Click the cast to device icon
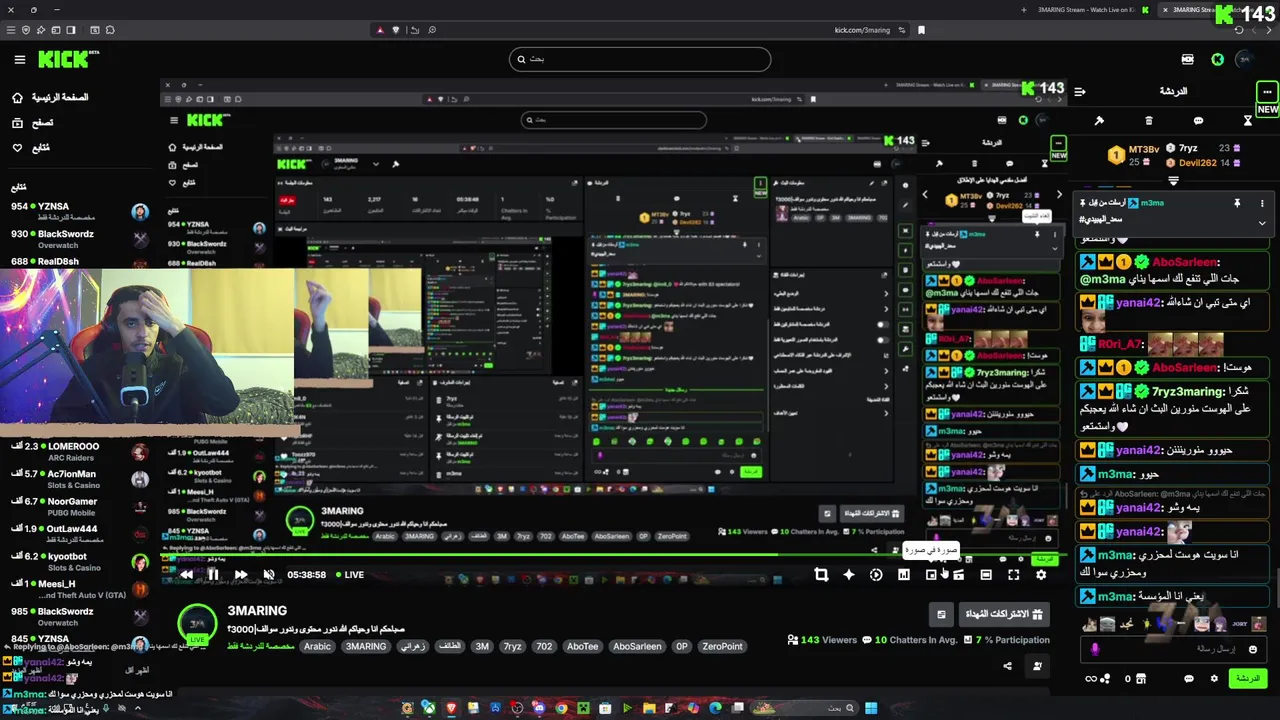 click(958, 575)
